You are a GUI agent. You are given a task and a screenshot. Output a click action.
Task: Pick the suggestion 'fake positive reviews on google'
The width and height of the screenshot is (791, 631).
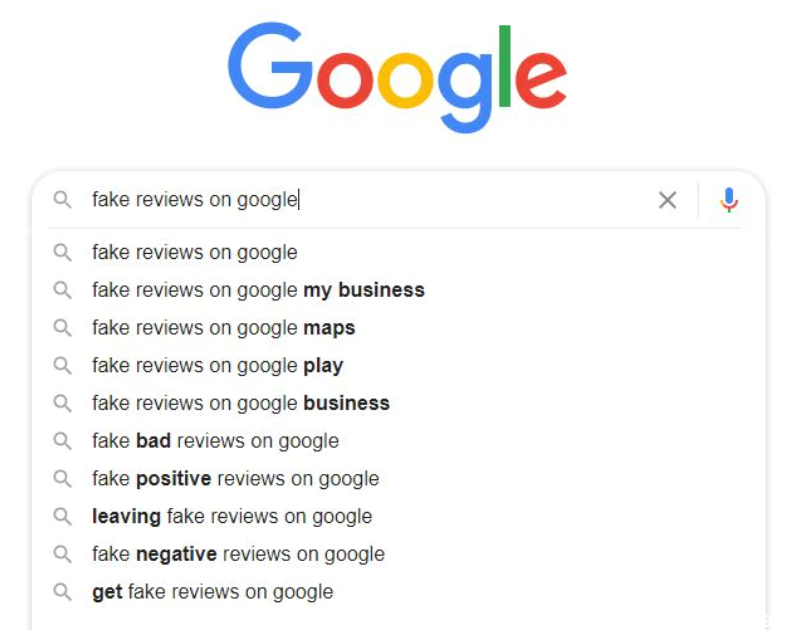tap(399, 478)
